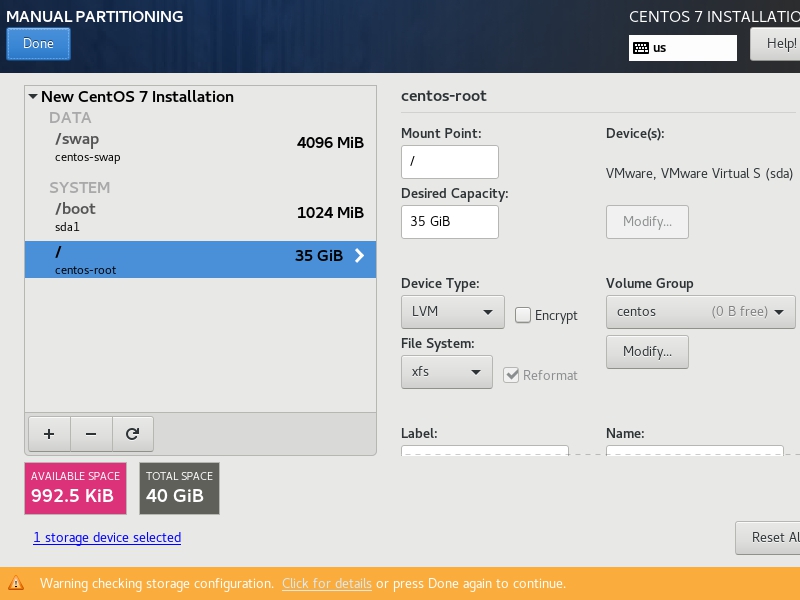Click the DATA section heading

[x=70, y=117]
